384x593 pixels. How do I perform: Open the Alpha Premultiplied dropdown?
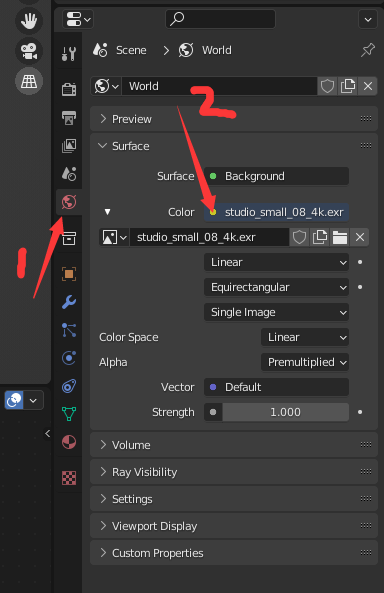tap(305, 362)
